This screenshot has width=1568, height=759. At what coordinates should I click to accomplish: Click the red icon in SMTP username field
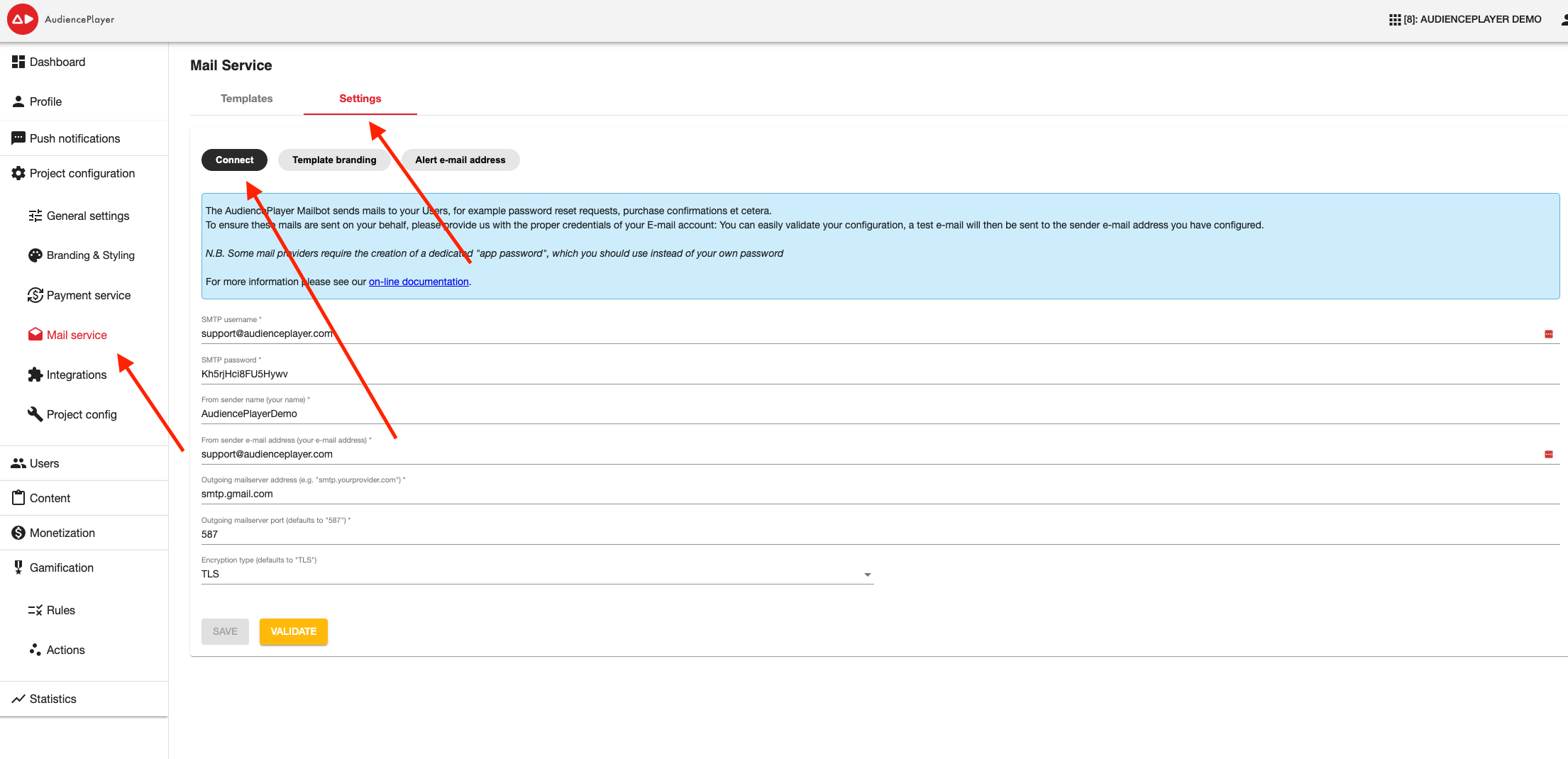(x=1549, y=334)
